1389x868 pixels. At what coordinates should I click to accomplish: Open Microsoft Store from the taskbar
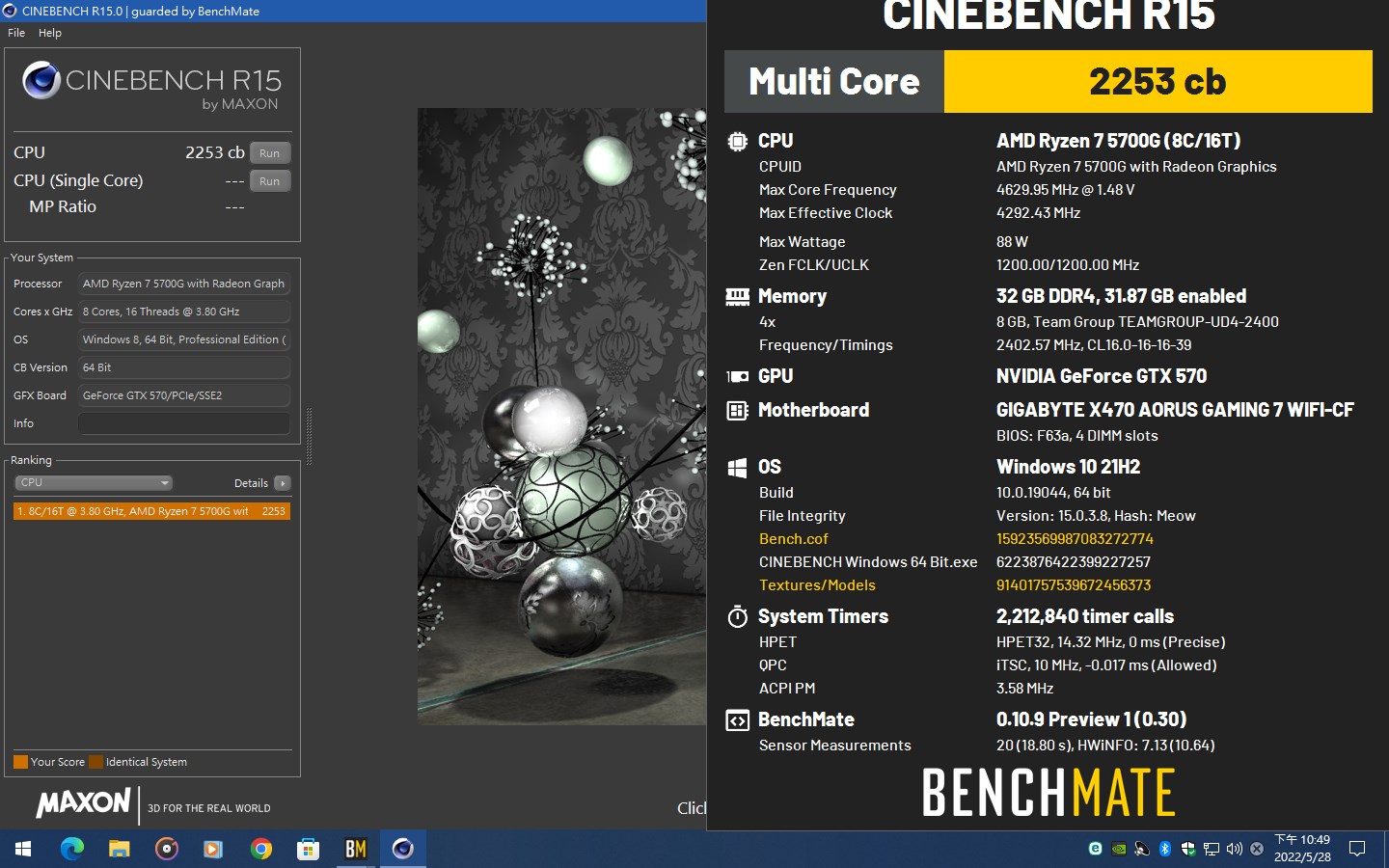[x=308, y=849]
